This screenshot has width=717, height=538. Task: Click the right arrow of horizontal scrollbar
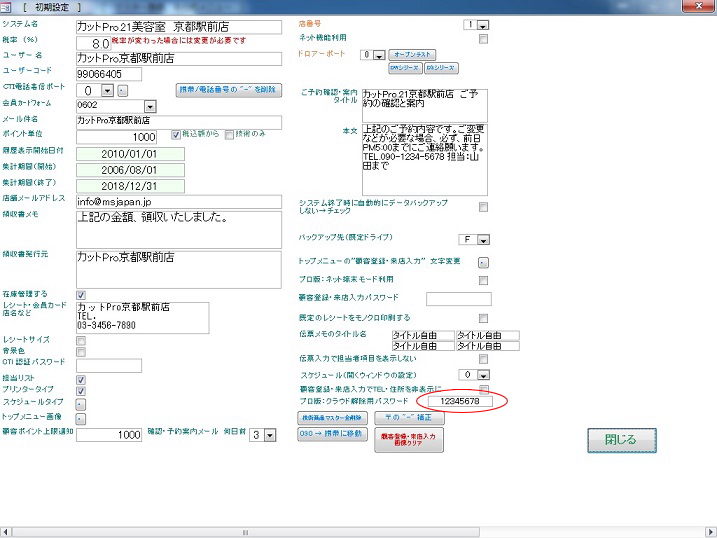(712, 533)
